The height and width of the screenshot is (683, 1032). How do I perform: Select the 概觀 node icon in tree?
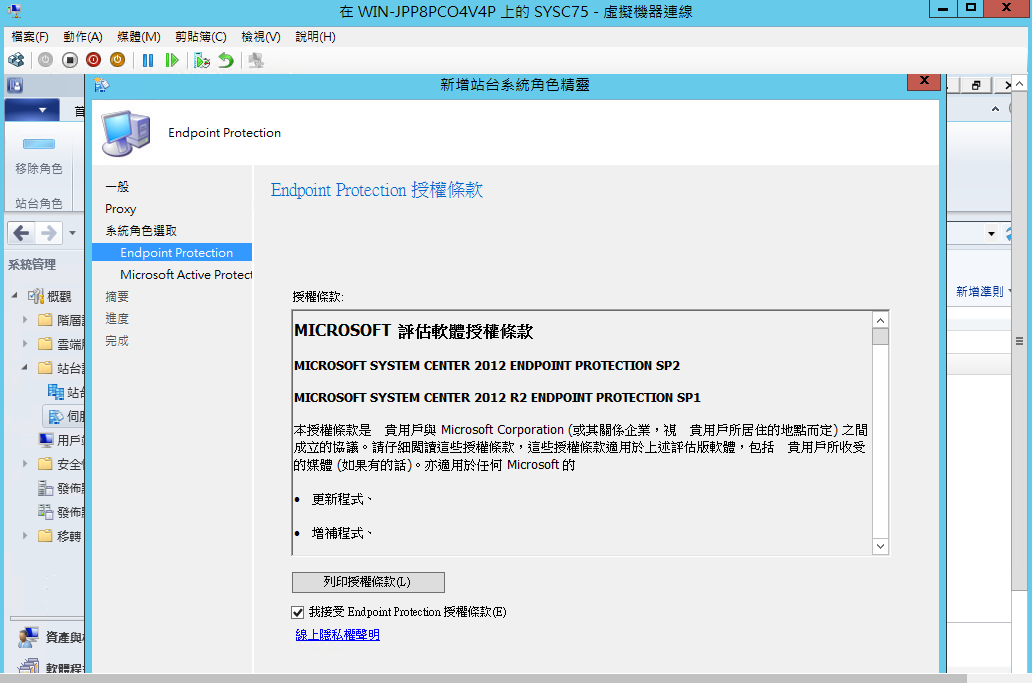(x=36, y=297)
